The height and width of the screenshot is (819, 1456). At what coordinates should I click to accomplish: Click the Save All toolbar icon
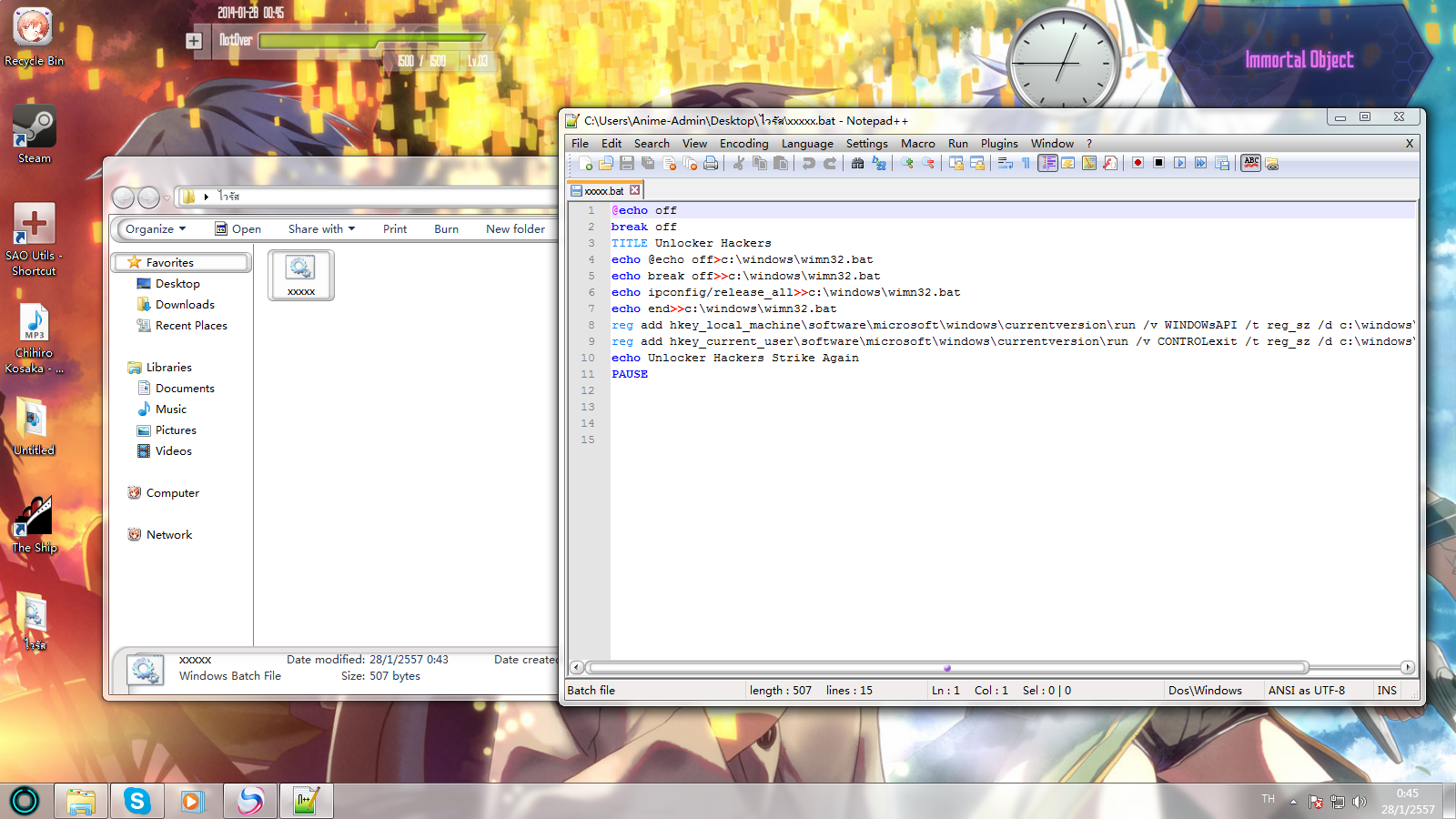(x=648, y=164)
